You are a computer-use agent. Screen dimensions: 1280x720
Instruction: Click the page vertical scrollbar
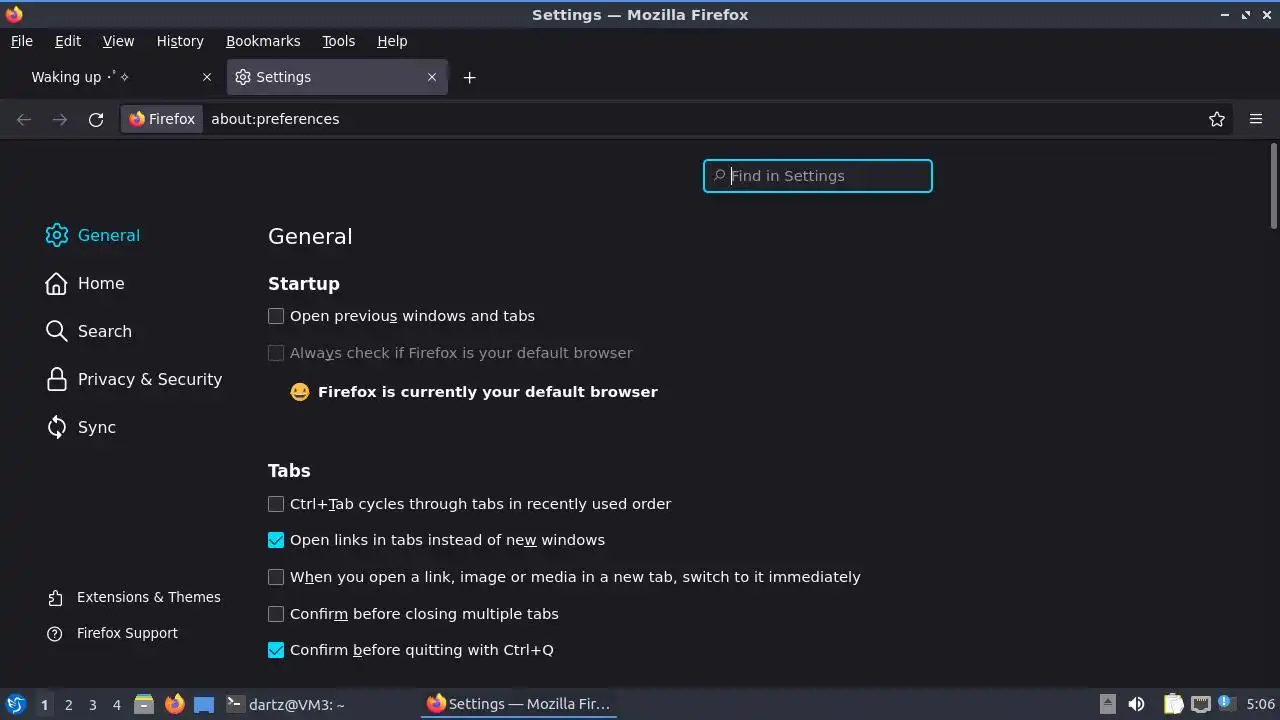[x=1274, y=186]
